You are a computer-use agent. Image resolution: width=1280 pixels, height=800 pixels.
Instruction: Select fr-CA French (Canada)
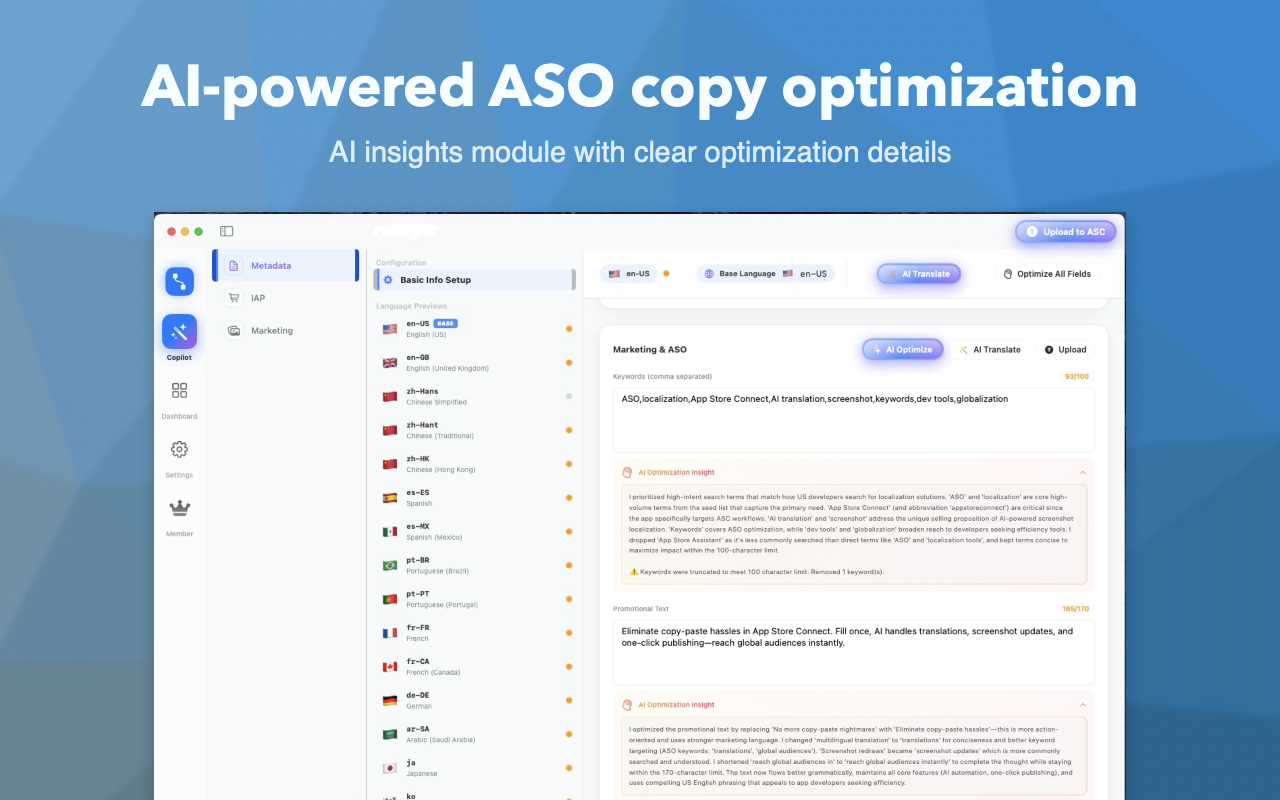[476, 667]
